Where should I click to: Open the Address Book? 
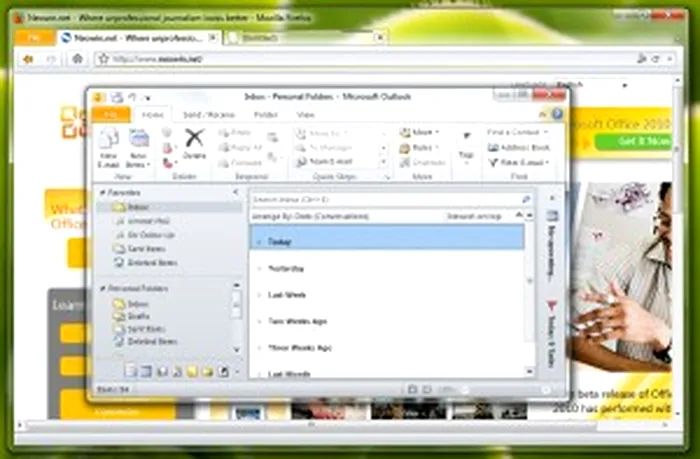click(519, 147)
